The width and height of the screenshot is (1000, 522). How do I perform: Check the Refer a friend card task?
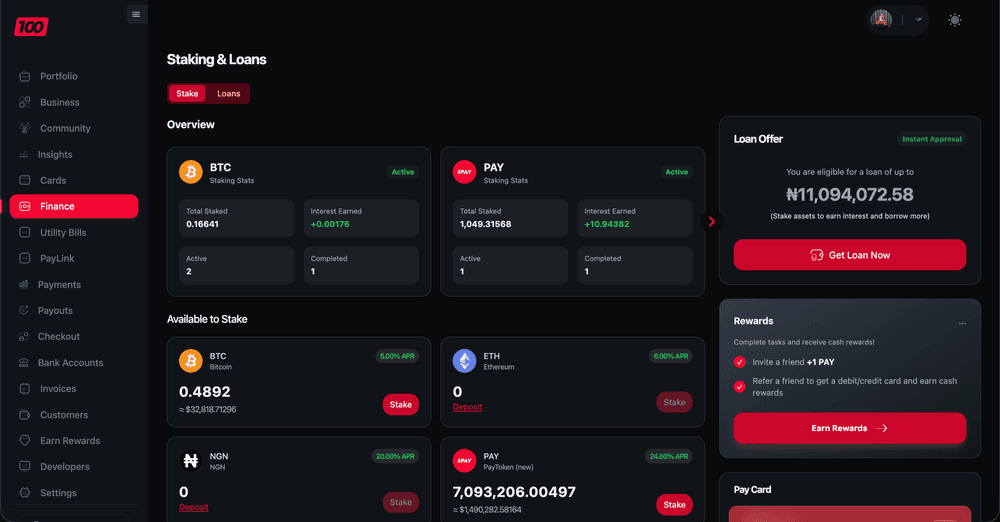click(740, 387)
